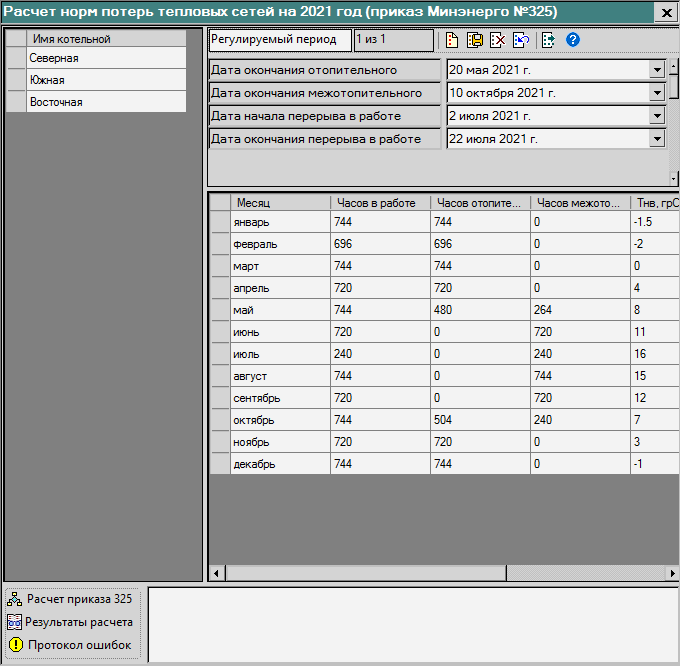Click the delete period icon with red X
Screen dimensions: 680x666
point(497,41)
